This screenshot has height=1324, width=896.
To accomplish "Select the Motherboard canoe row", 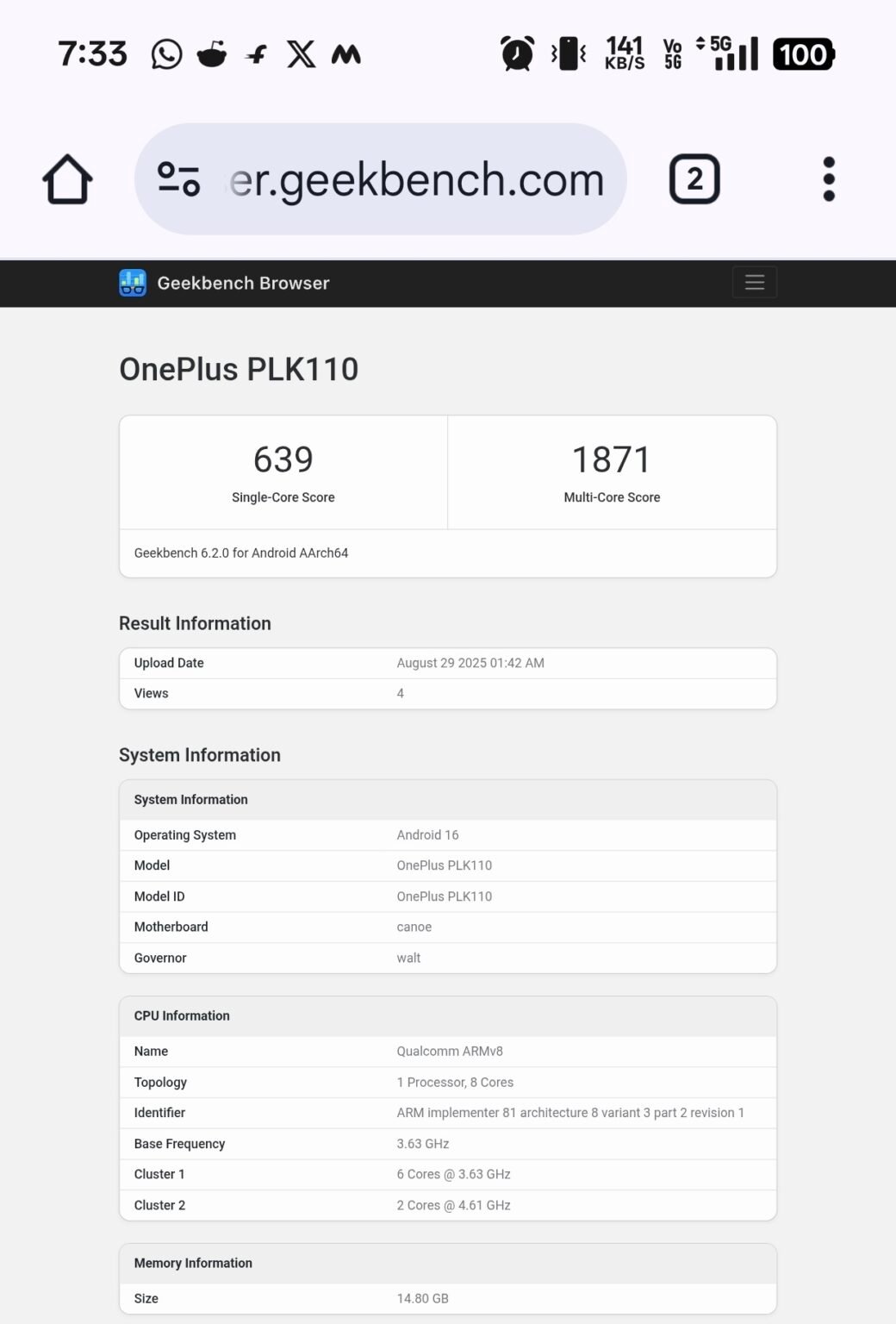I will pos(448,927).
